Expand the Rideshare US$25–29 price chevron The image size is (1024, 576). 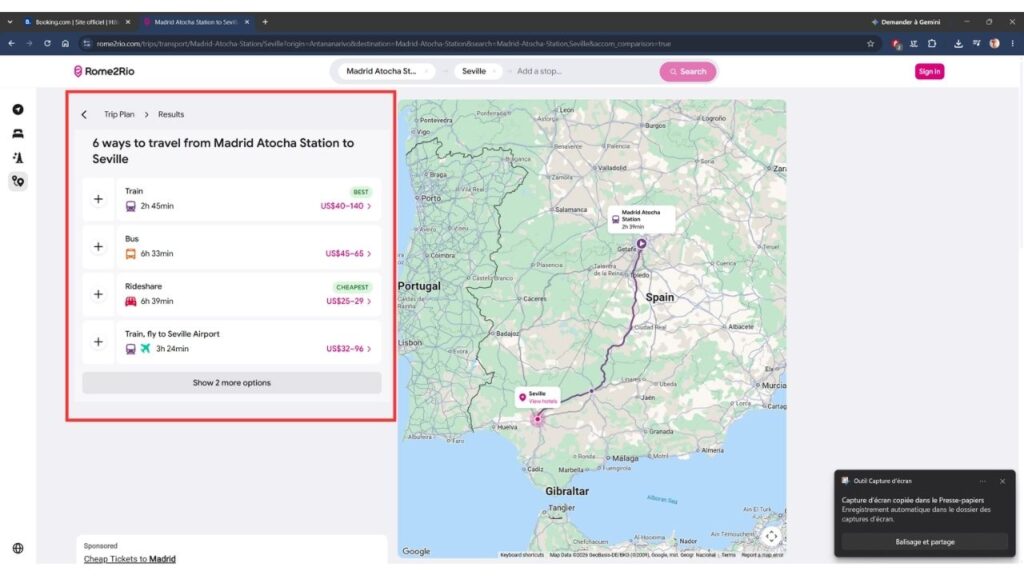click(369, 302)
